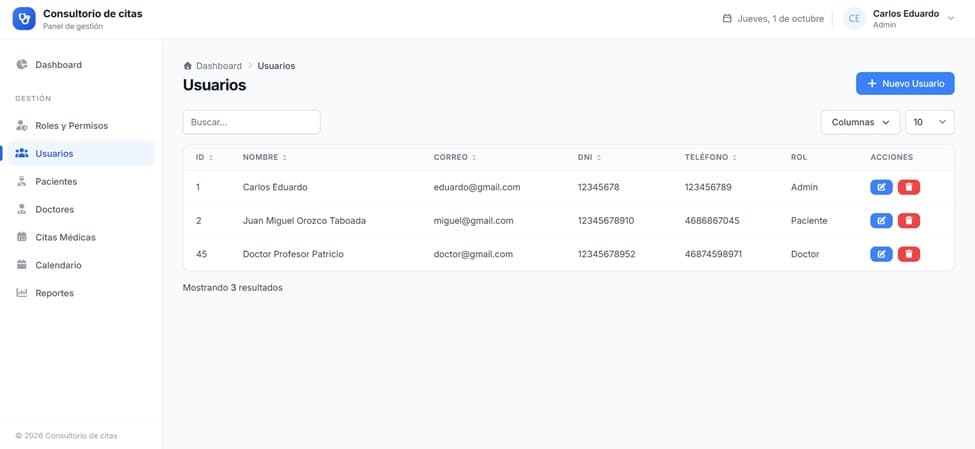Edit user Doctor Profesor Patricio

pos(881,254)
